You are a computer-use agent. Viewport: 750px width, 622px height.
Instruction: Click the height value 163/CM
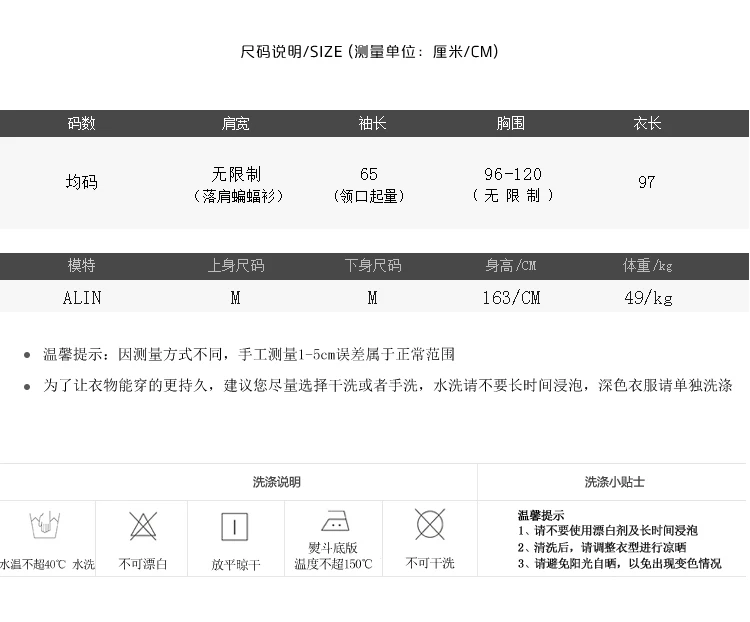click(x=511, y=298)
